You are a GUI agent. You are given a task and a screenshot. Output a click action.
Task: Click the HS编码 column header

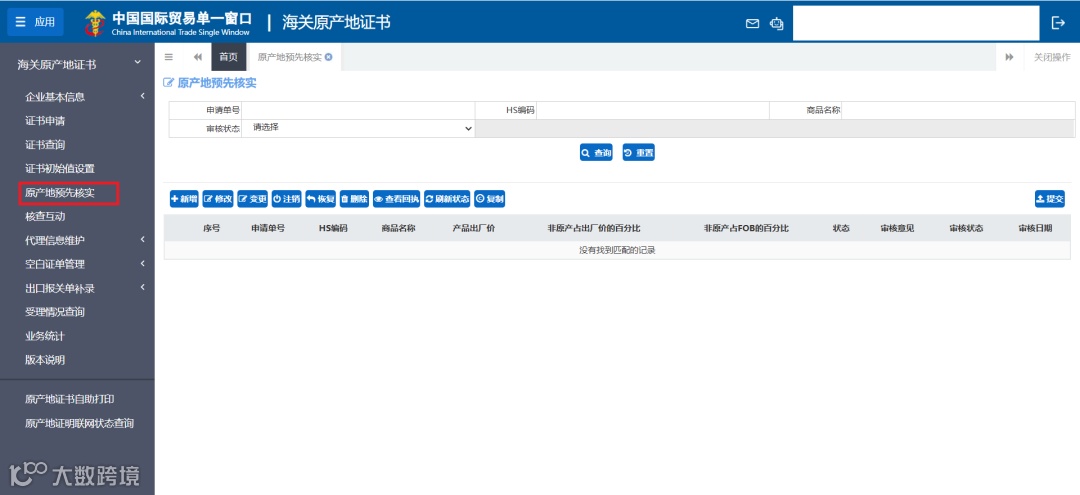coord(333,228)
